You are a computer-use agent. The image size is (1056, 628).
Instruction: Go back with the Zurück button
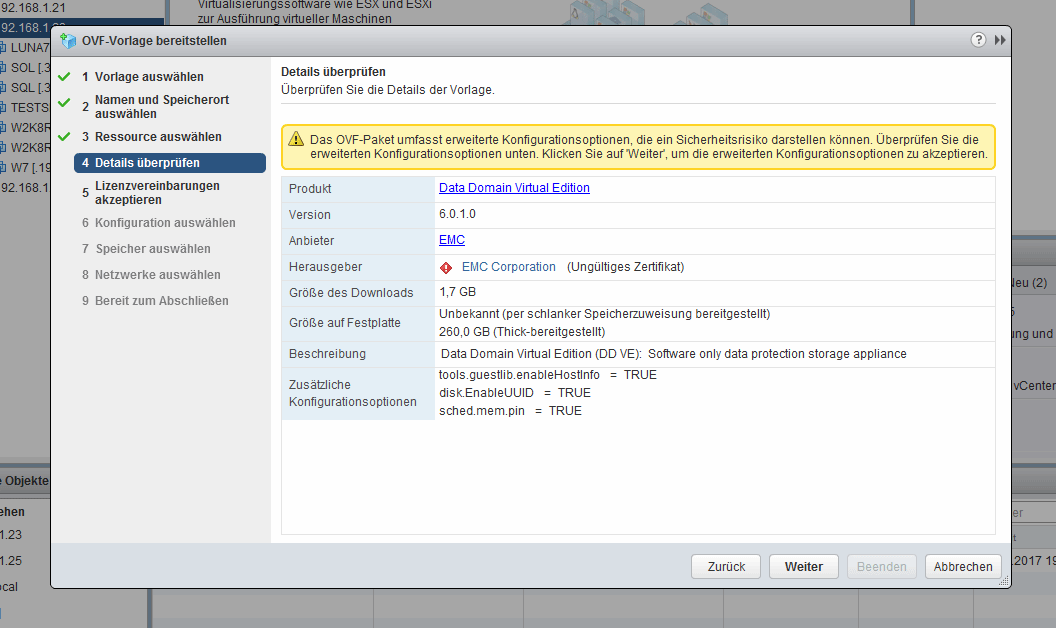coord(726,567)
